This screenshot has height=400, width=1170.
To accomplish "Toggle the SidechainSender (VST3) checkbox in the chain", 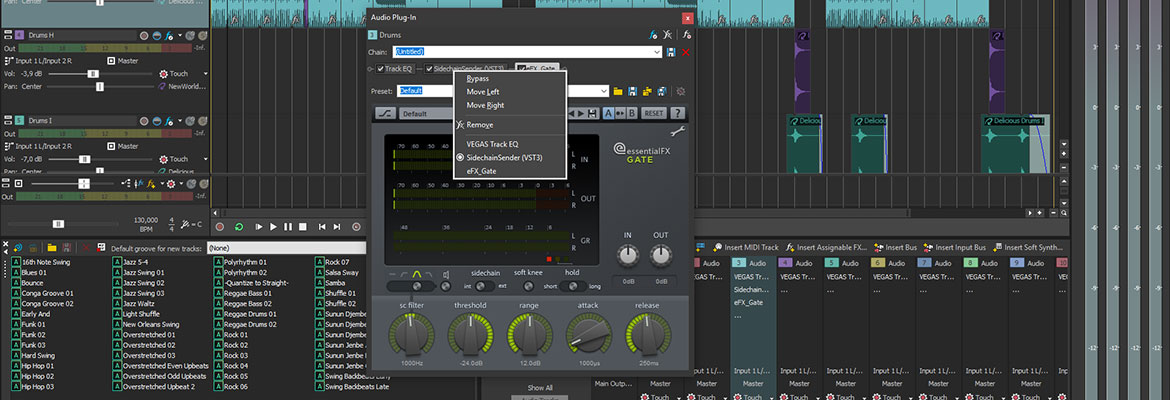I will click(429, 69).
